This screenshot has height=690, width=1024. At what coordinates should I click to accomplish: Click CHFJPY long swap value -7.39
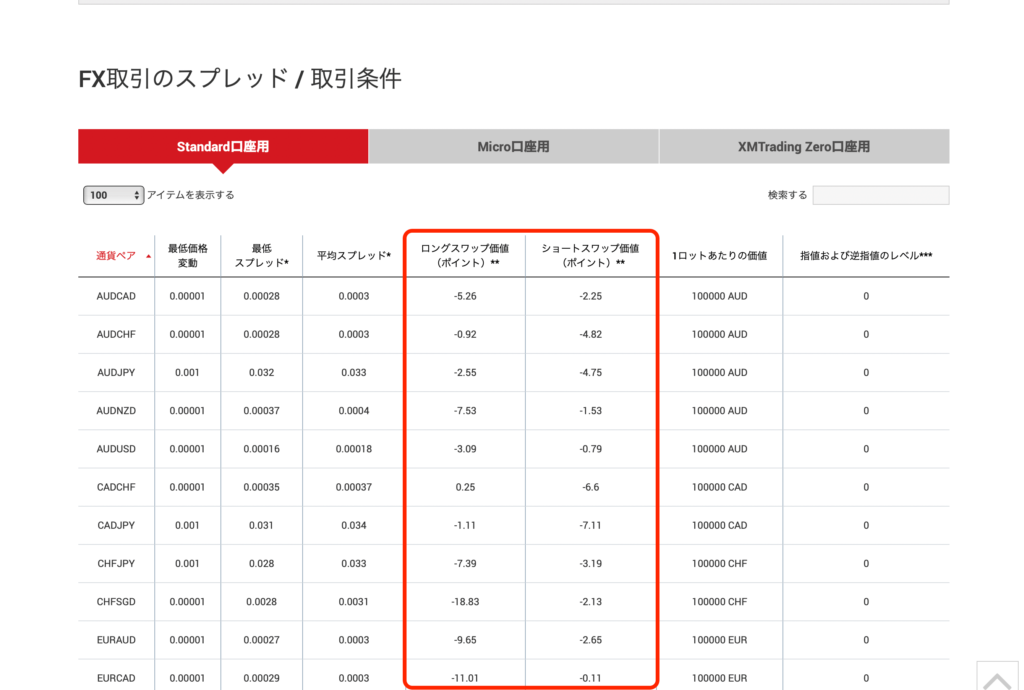click(x=465, y=563)
